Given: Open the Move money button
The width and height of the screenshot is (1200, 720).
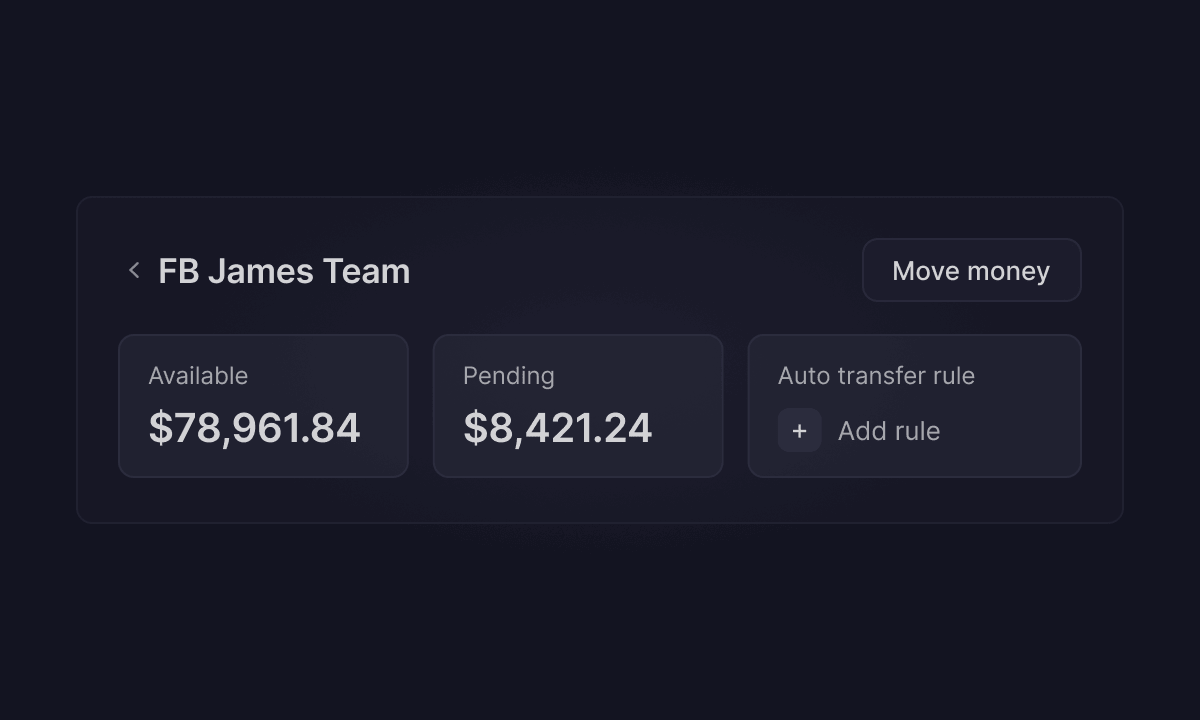Looking at the screenshot, I should tap(972, 270).
